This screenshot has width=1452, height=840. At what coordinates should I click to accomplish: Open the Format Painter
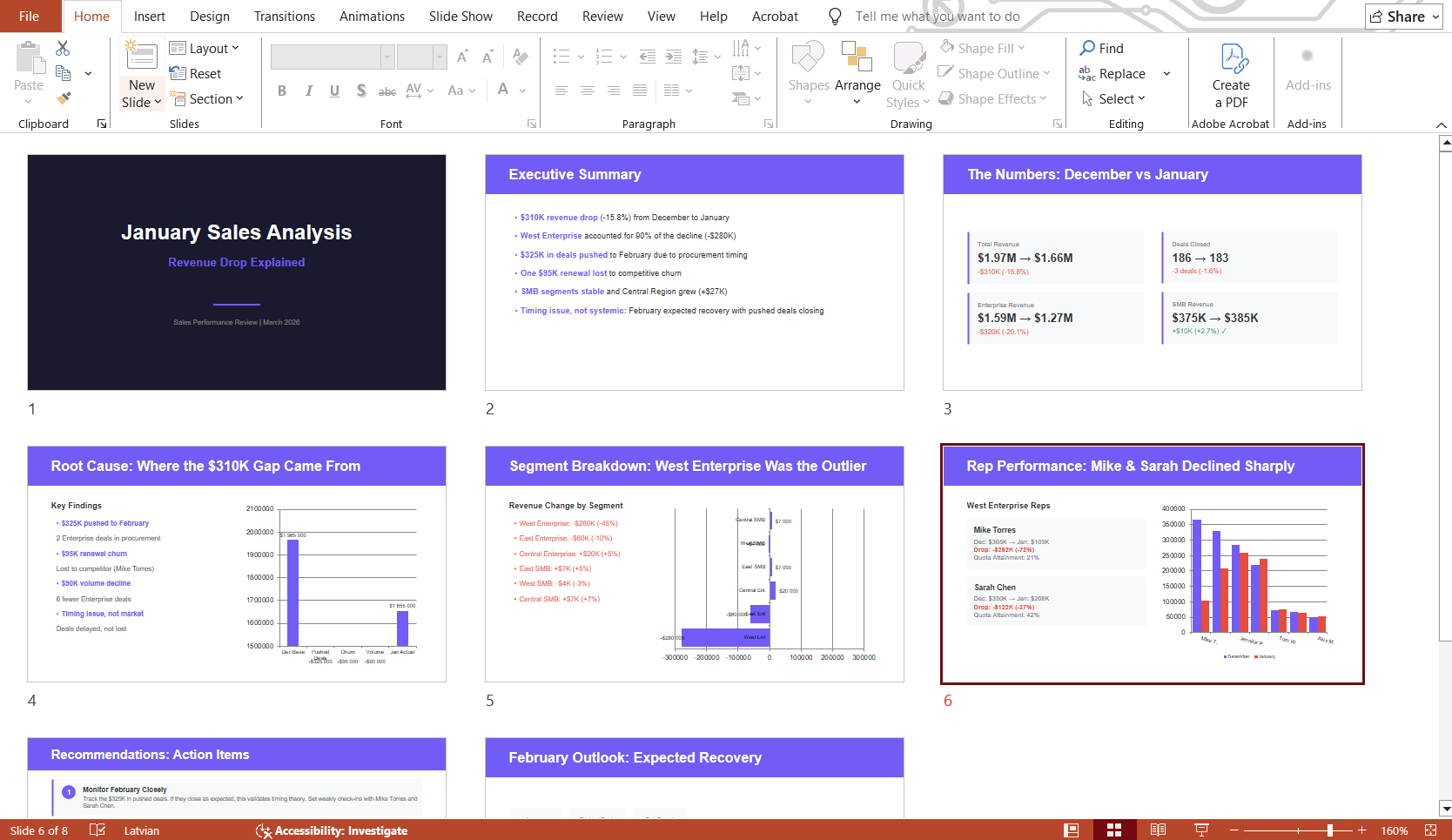(62, 98)
